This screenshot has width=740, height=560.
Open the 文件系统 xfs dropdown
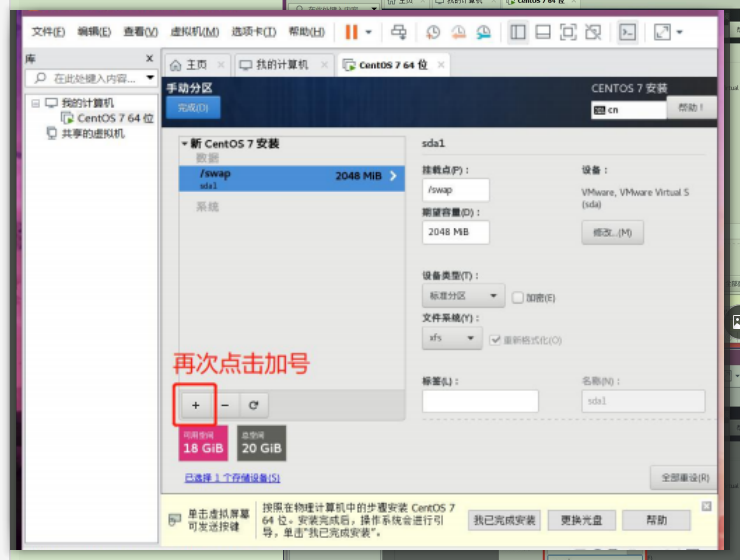[x=452, y=338]
